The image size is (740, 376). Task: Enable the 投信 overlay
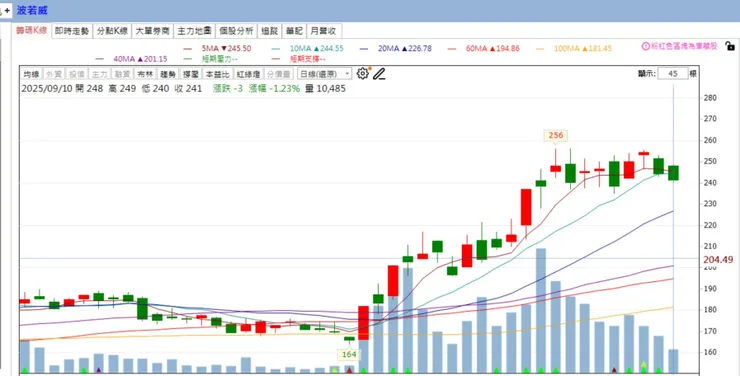[77, 74]
